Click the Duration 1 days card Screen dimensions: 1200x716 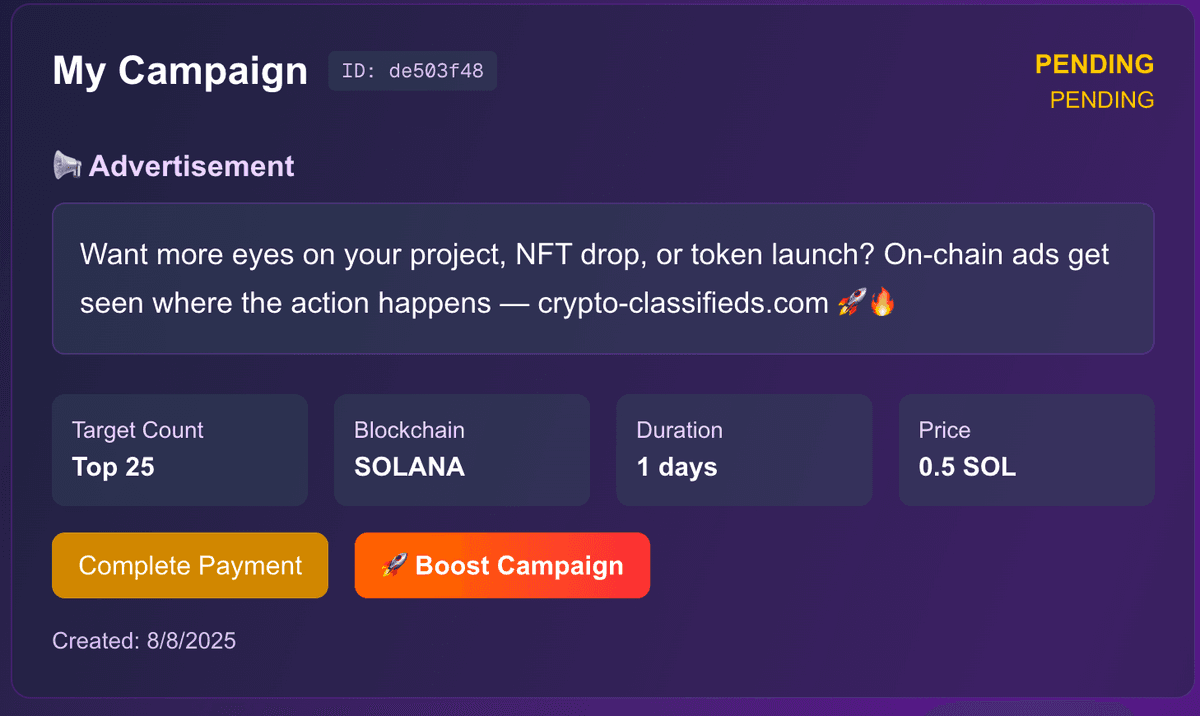(x=744, y=450)
